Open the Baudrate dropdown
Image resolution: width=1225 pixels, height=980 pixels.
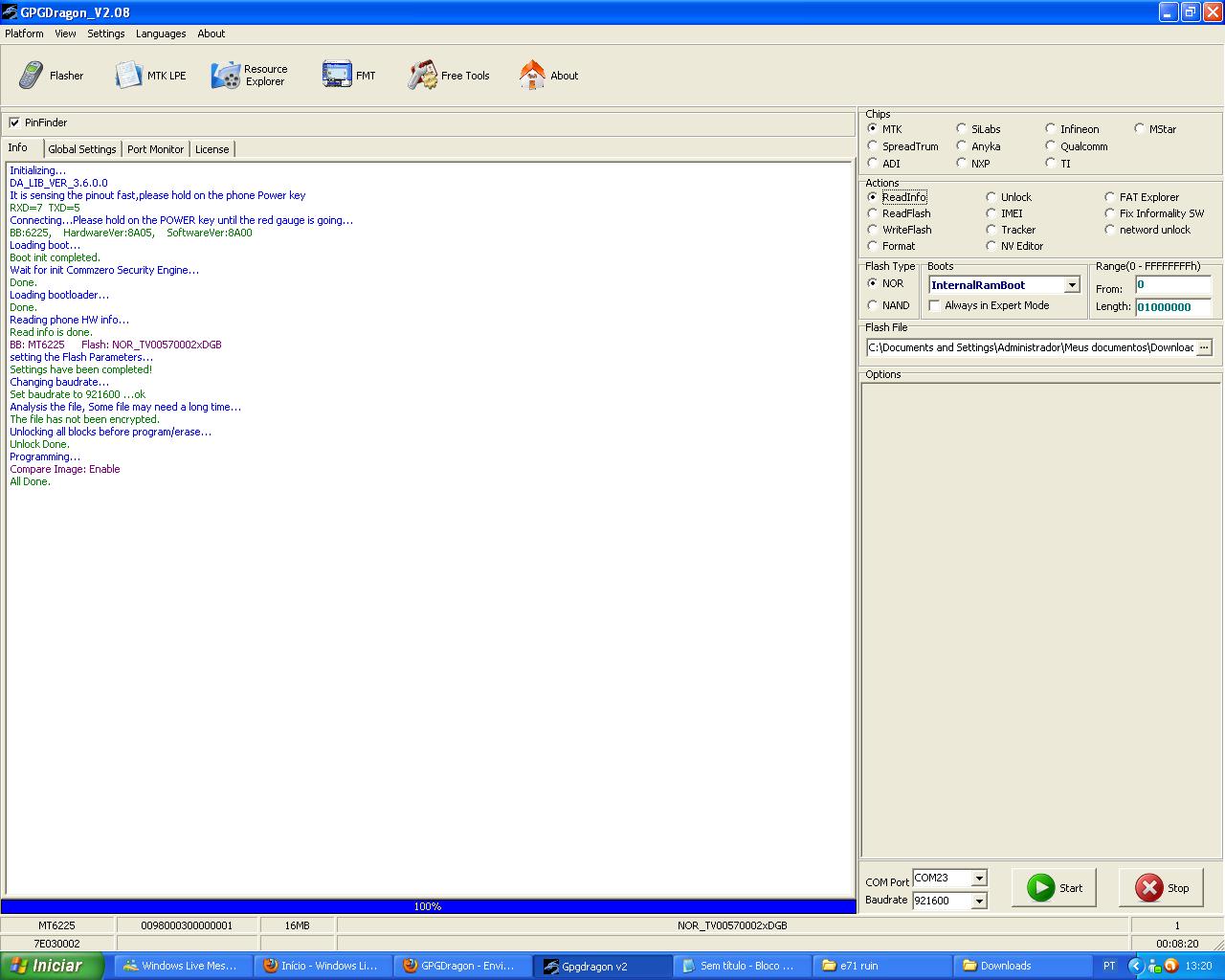click(x=978, y=901)
